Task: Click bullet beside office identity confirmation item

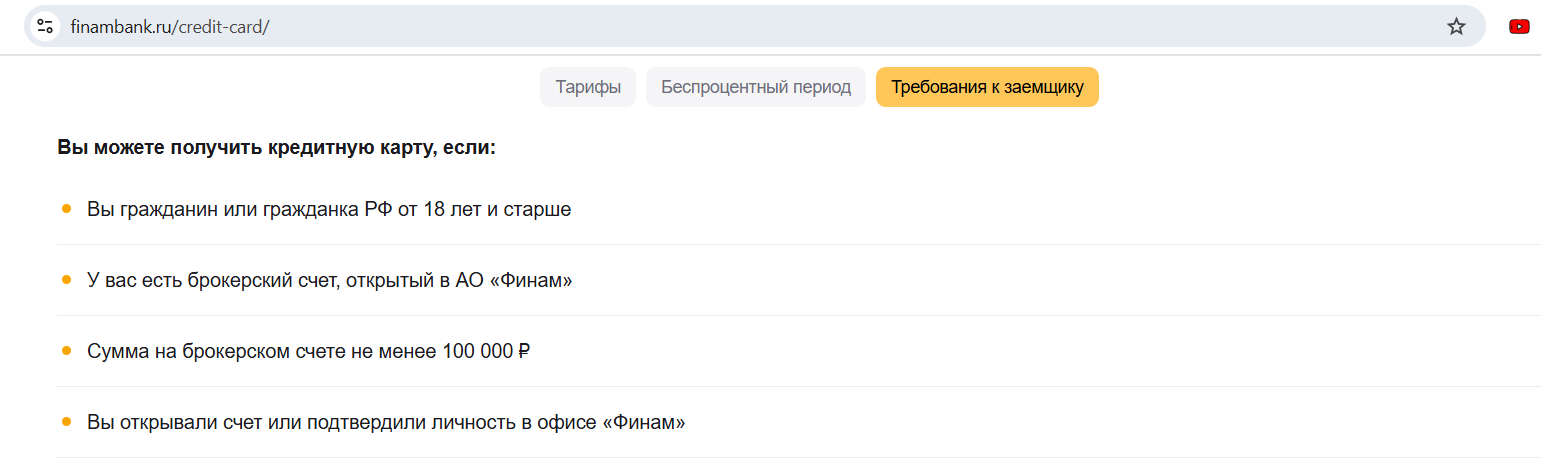Action: pyautogui.click(x=67, y=422)
